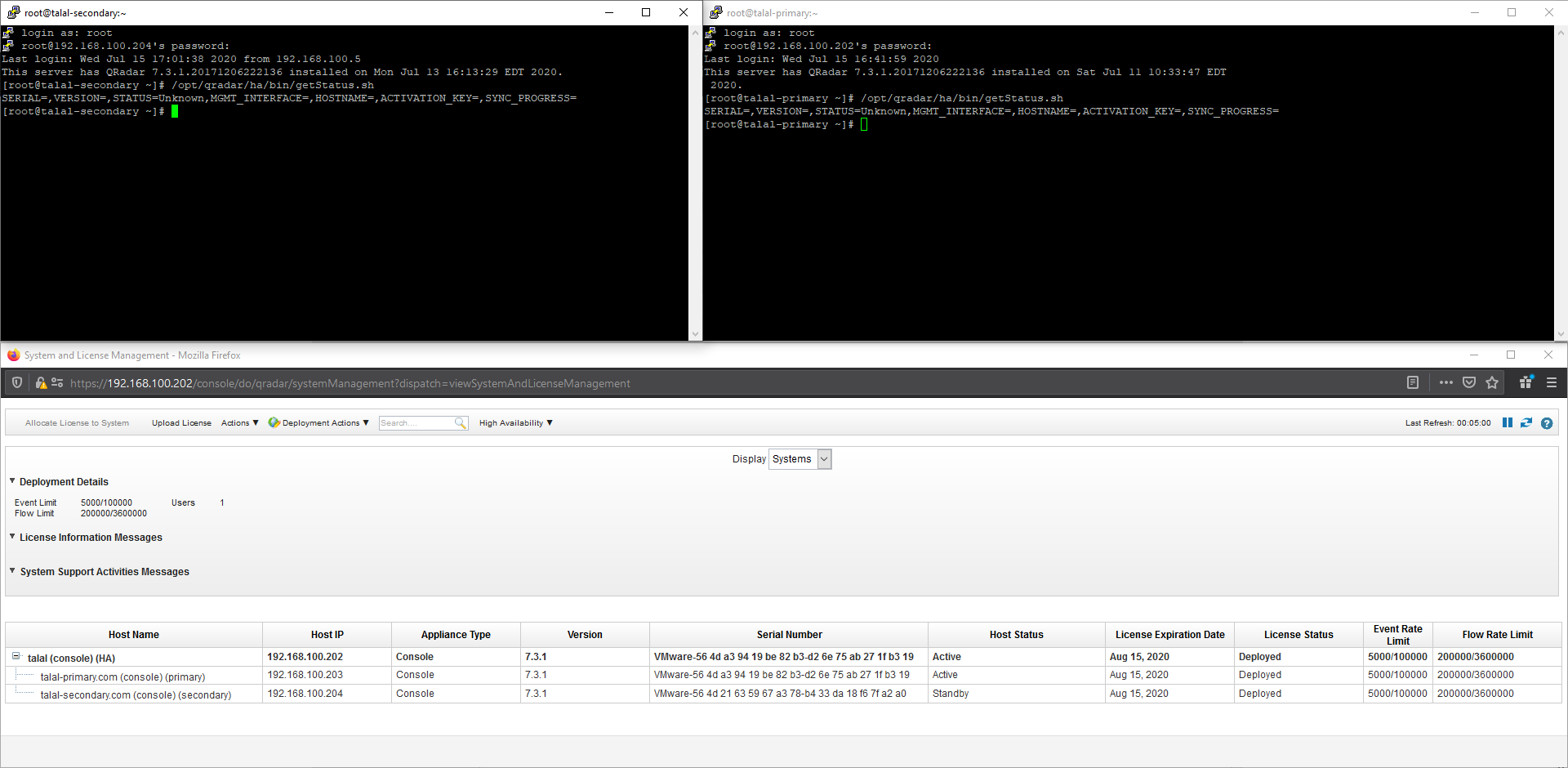Click the Last Refresh 00:05:00 timer text

click(x=1448, y=423)
